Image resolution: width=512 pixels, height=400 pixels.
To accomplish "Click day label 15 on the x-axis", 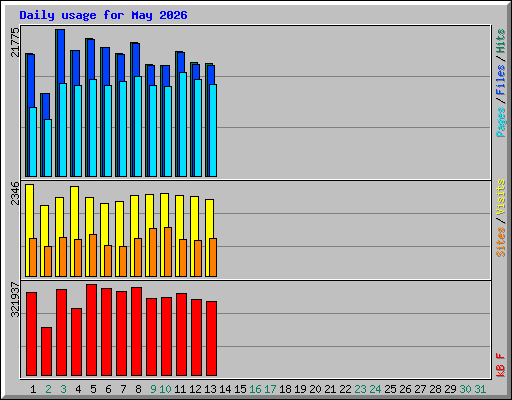I will pyautogui.click(x=240, y=389).
